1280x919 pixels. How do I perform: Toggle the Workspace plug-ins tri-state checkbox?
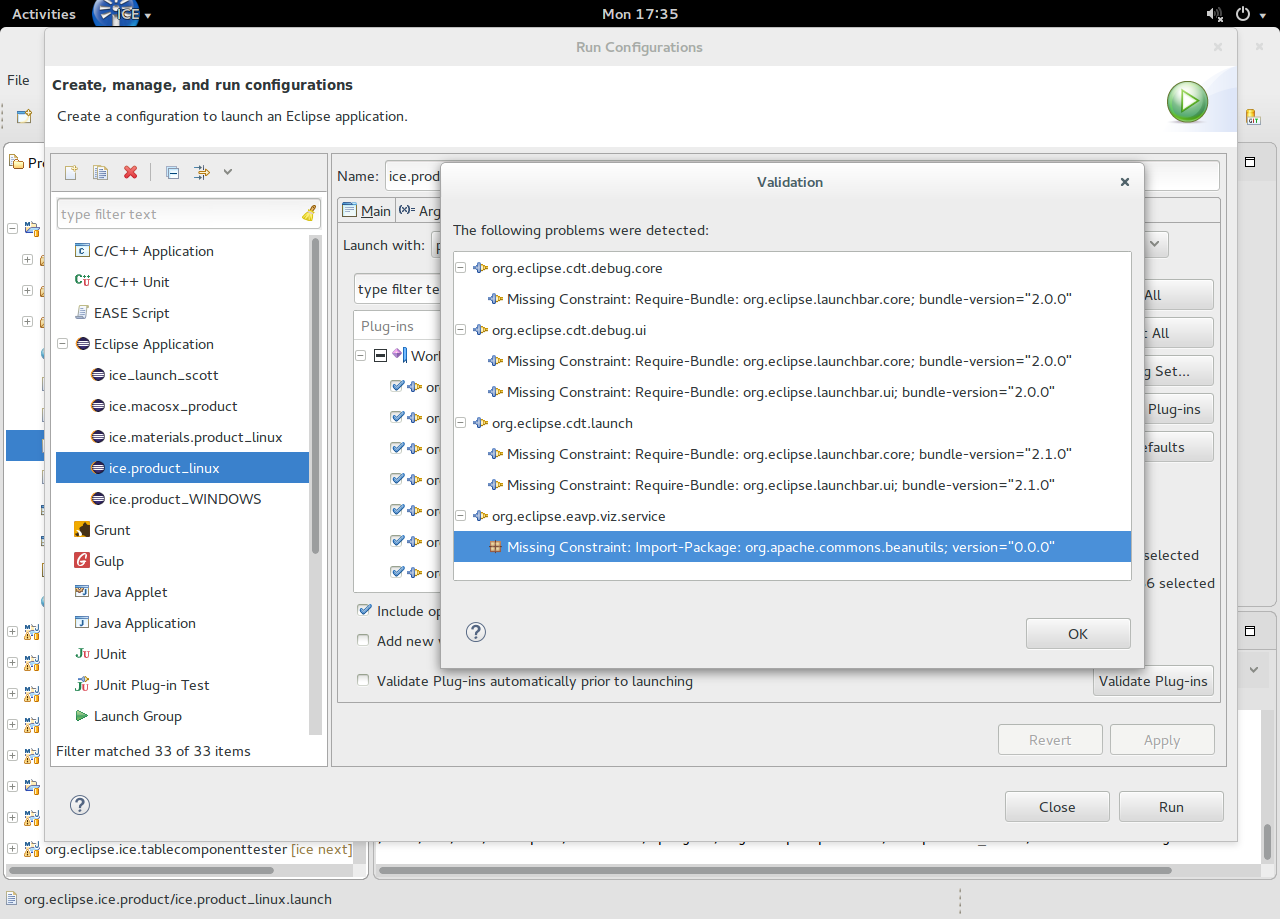(380, 356)
